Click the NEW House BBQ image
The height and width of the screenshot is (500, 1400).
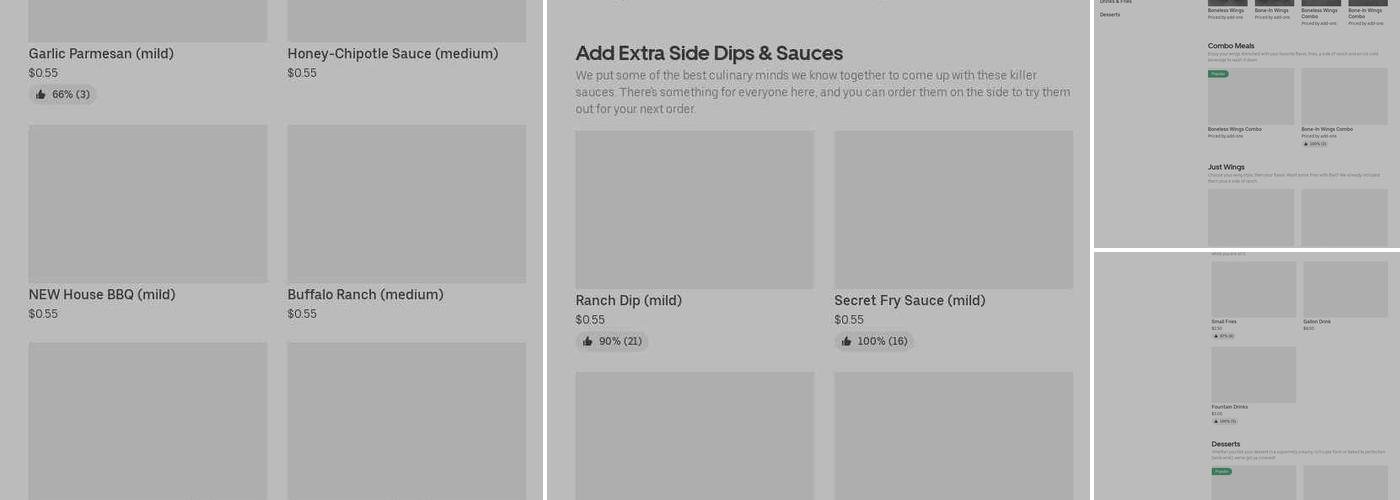(x=148, y=204)
